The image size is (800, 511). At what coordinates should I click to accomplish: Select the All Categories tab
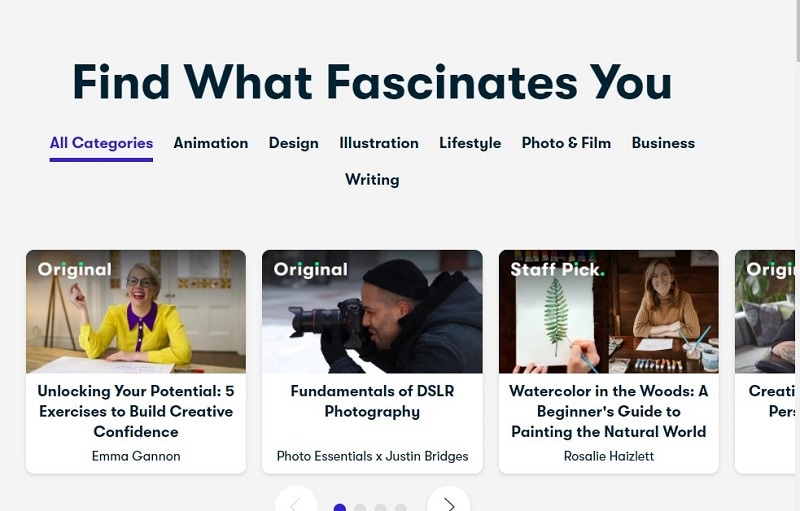101,143
